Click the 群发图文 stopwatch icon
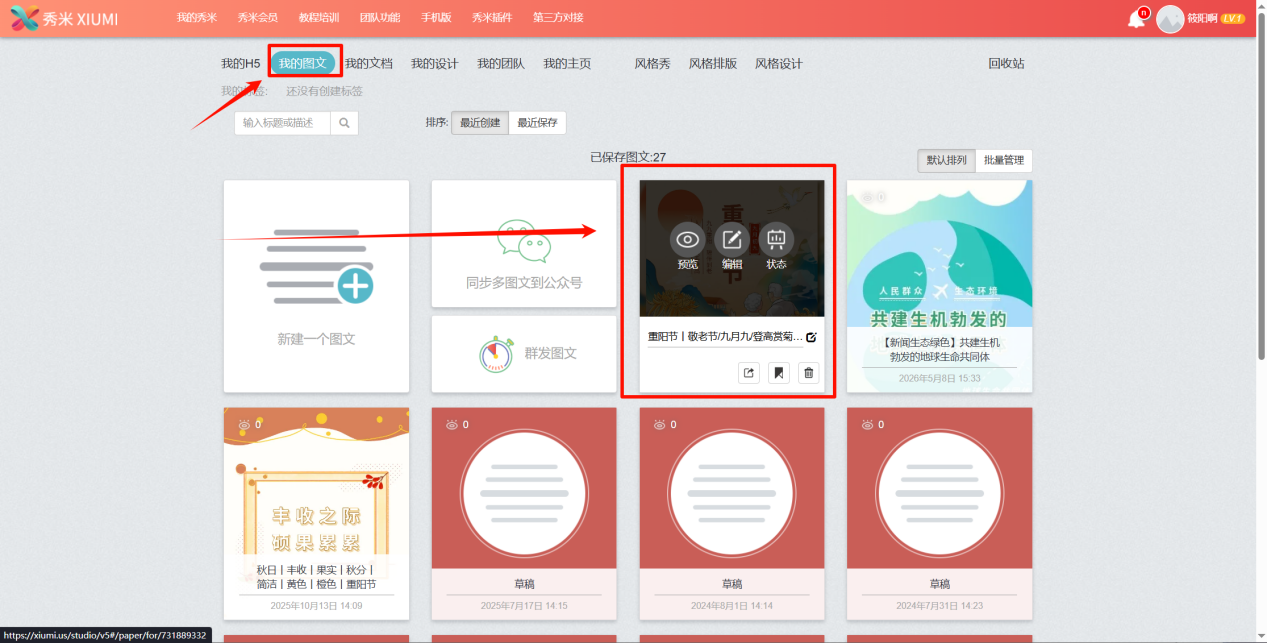The image size is (1267, 643). click(496, 354)
